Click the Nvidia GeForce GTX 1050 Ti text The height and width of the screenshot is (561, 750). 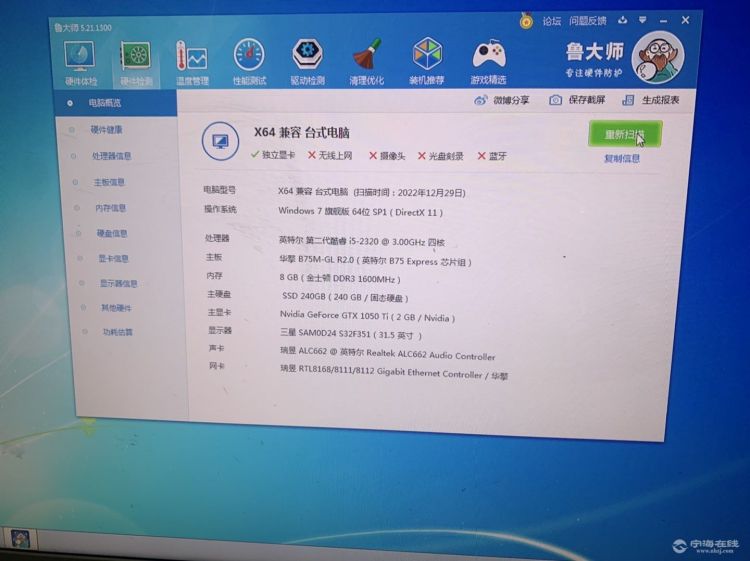coord(367,316)
